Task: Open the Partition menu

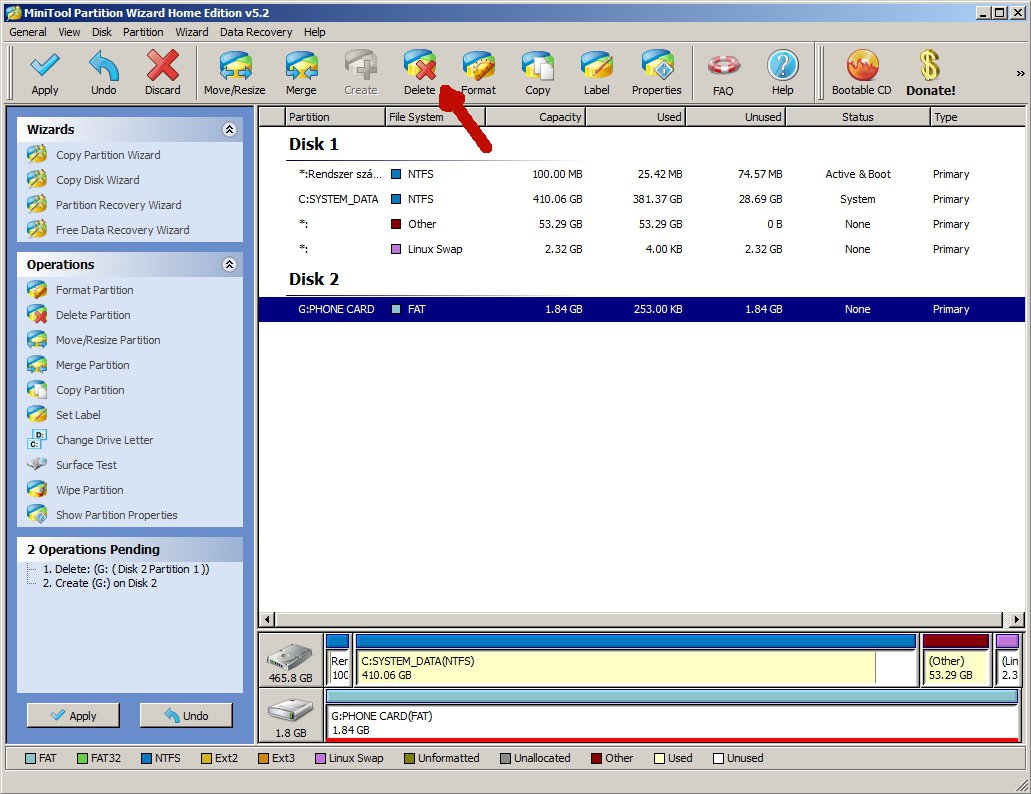Action: tap(143, 32)
